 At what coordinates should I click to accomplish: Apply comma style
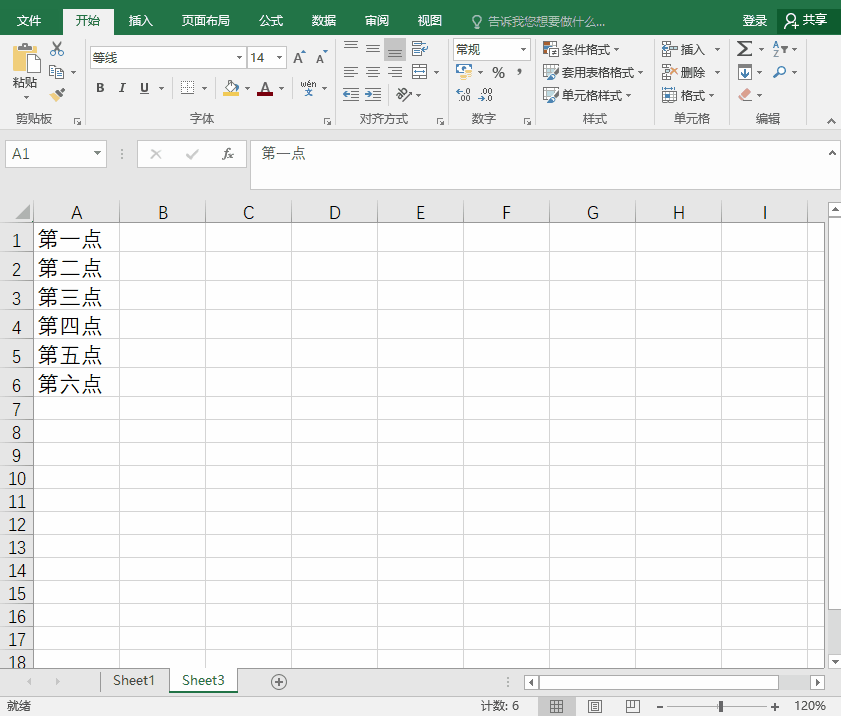pyautogui.click(x=519, y=72)
